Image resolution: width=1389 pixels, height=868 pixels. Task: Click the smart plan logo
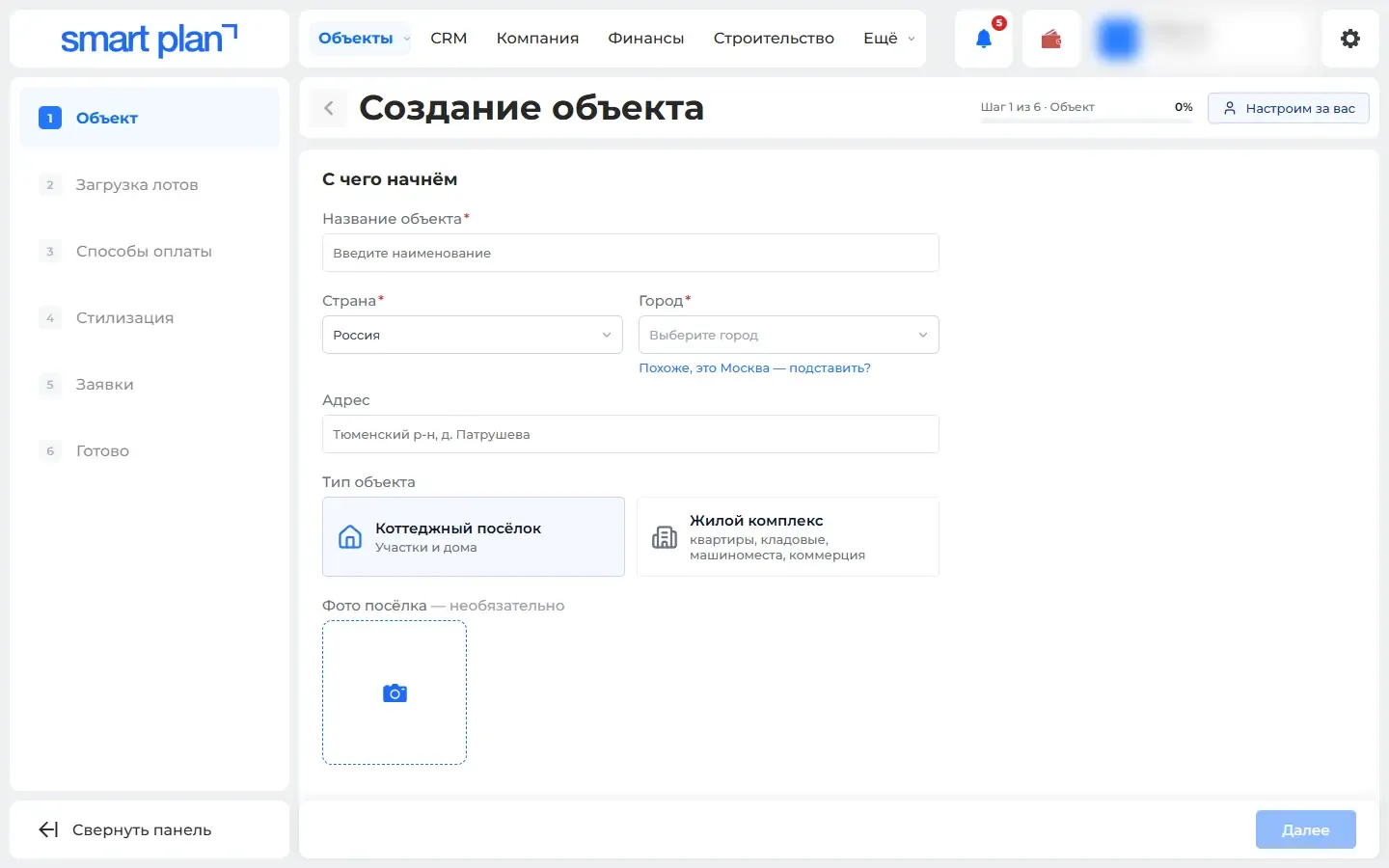[150, 39]
